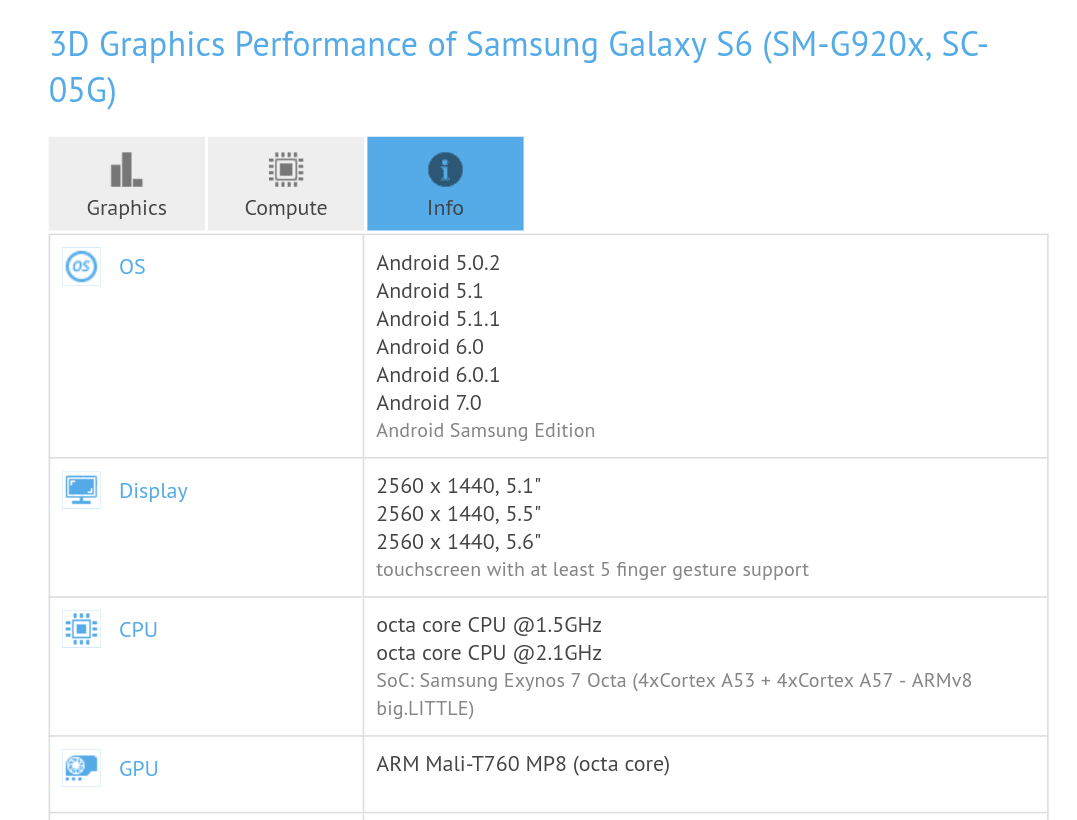Viewport: 1077px width, 820px height.
Task: Click the OS row icon
Action: pyautogui.click(x=81, y=266)
